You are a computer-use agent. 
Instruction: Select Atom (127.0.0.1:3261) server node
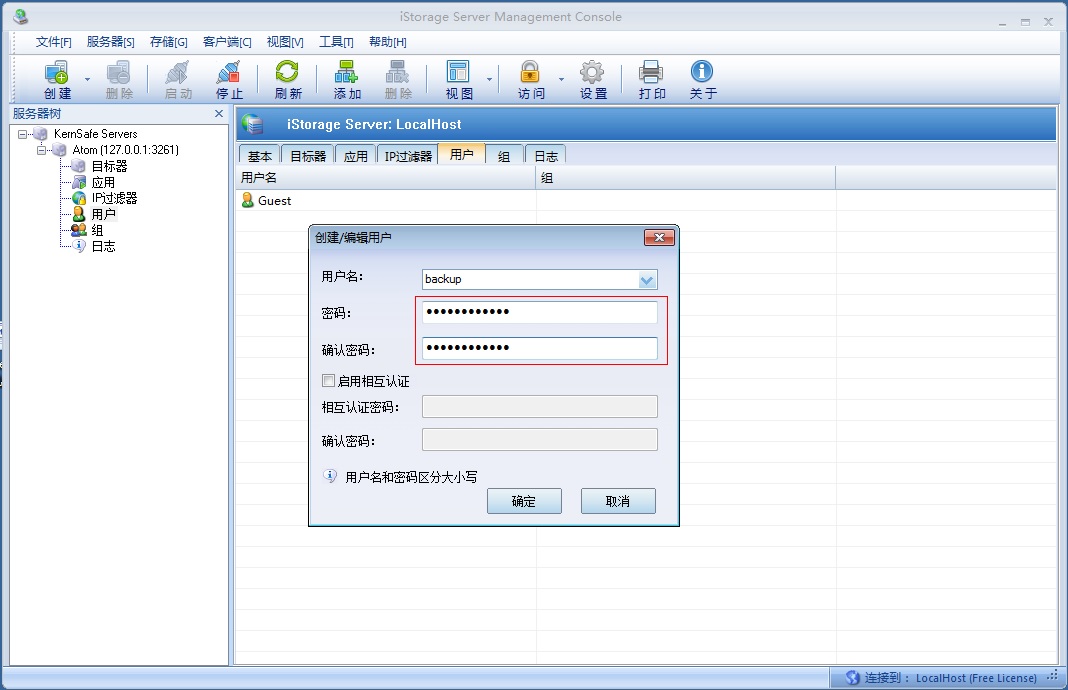[125, 150]
